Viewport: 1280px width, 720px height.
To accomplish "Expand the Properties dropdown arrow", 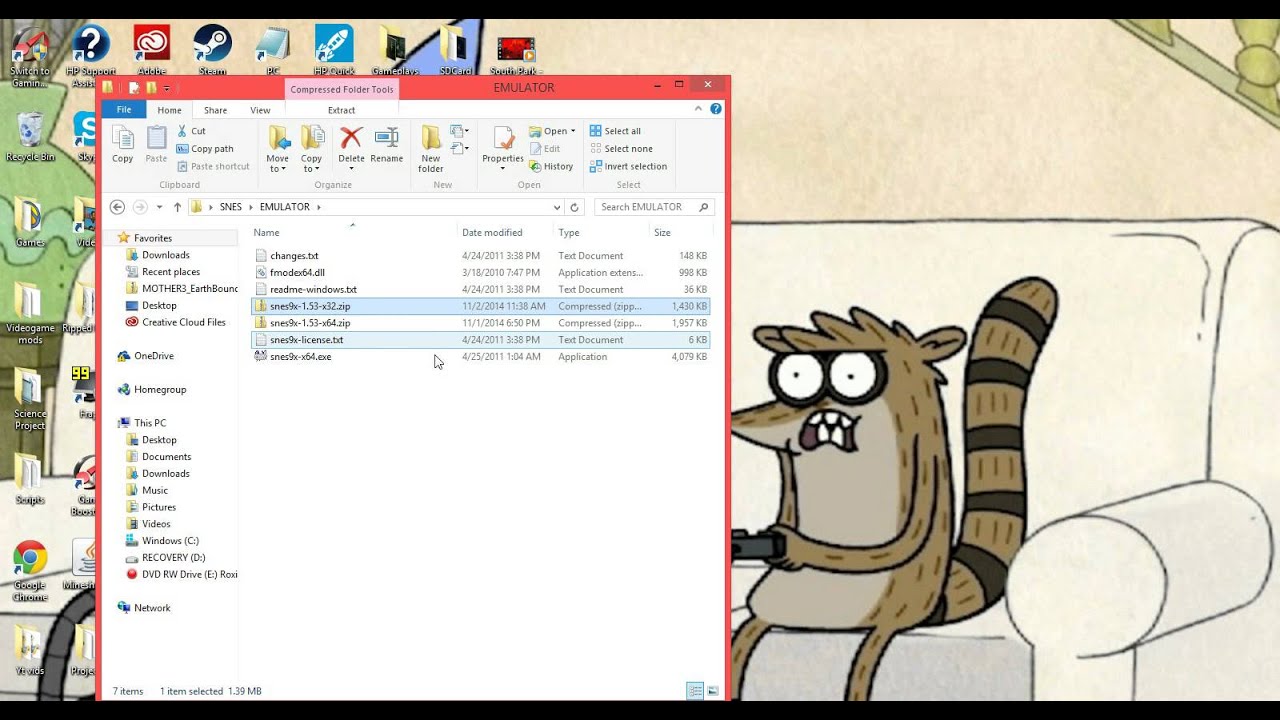I will coord(503,168).
